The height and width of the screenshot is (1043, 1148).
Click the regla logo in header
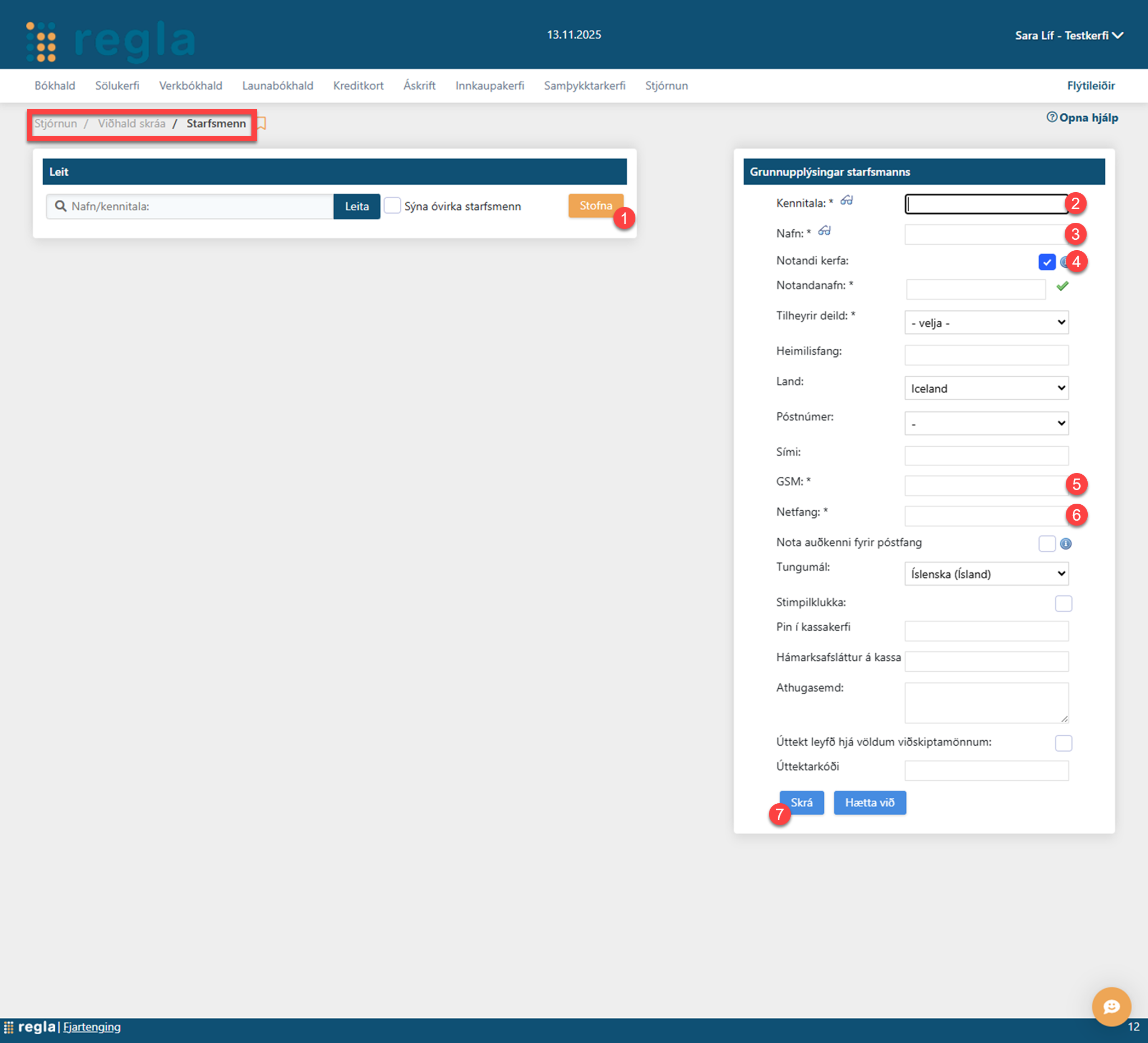tap(111, 41)
